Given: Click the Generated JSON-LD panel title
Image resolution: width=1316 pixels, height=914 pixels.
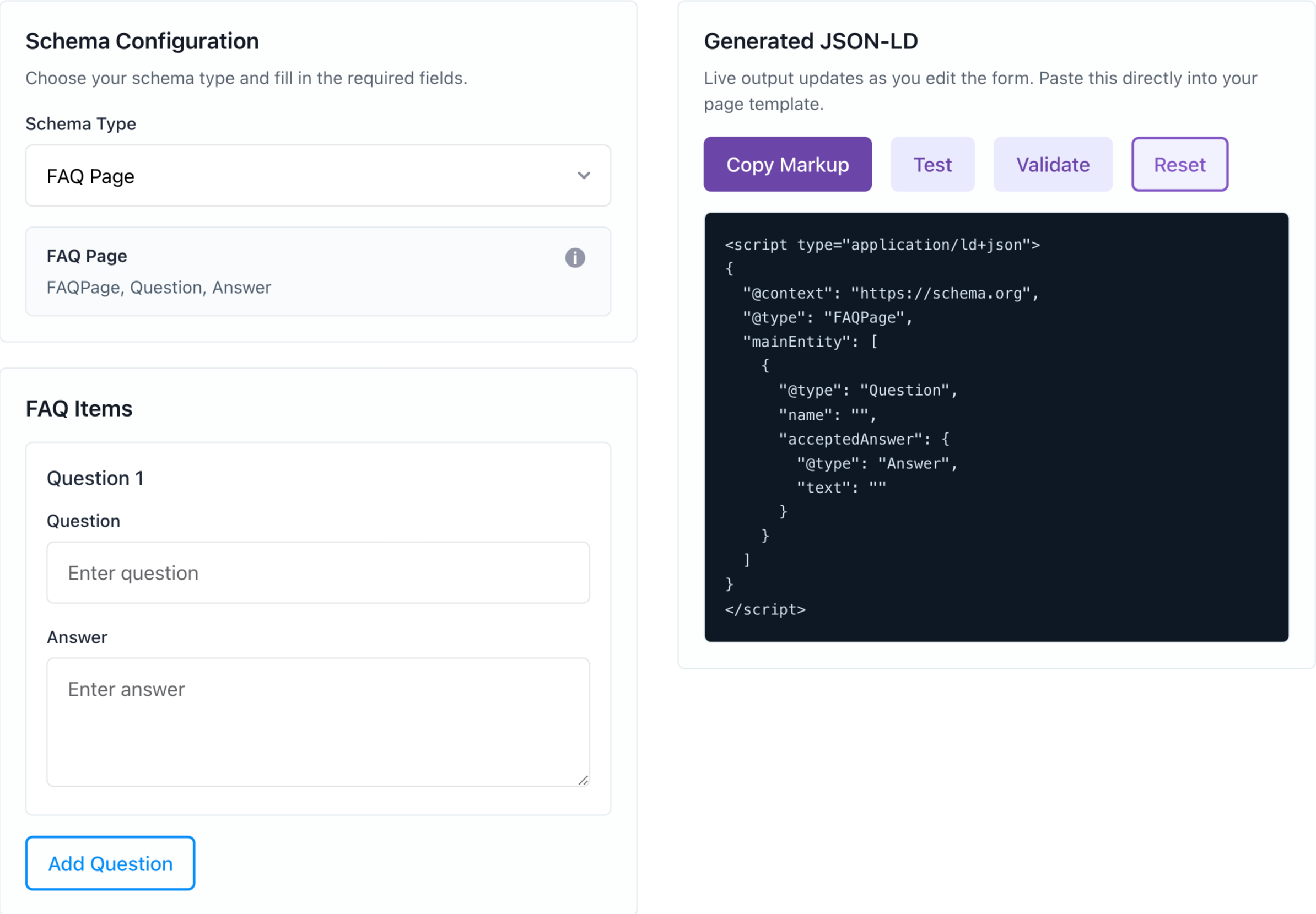Looking at the screenshot, I should click(x=810, y=41).
